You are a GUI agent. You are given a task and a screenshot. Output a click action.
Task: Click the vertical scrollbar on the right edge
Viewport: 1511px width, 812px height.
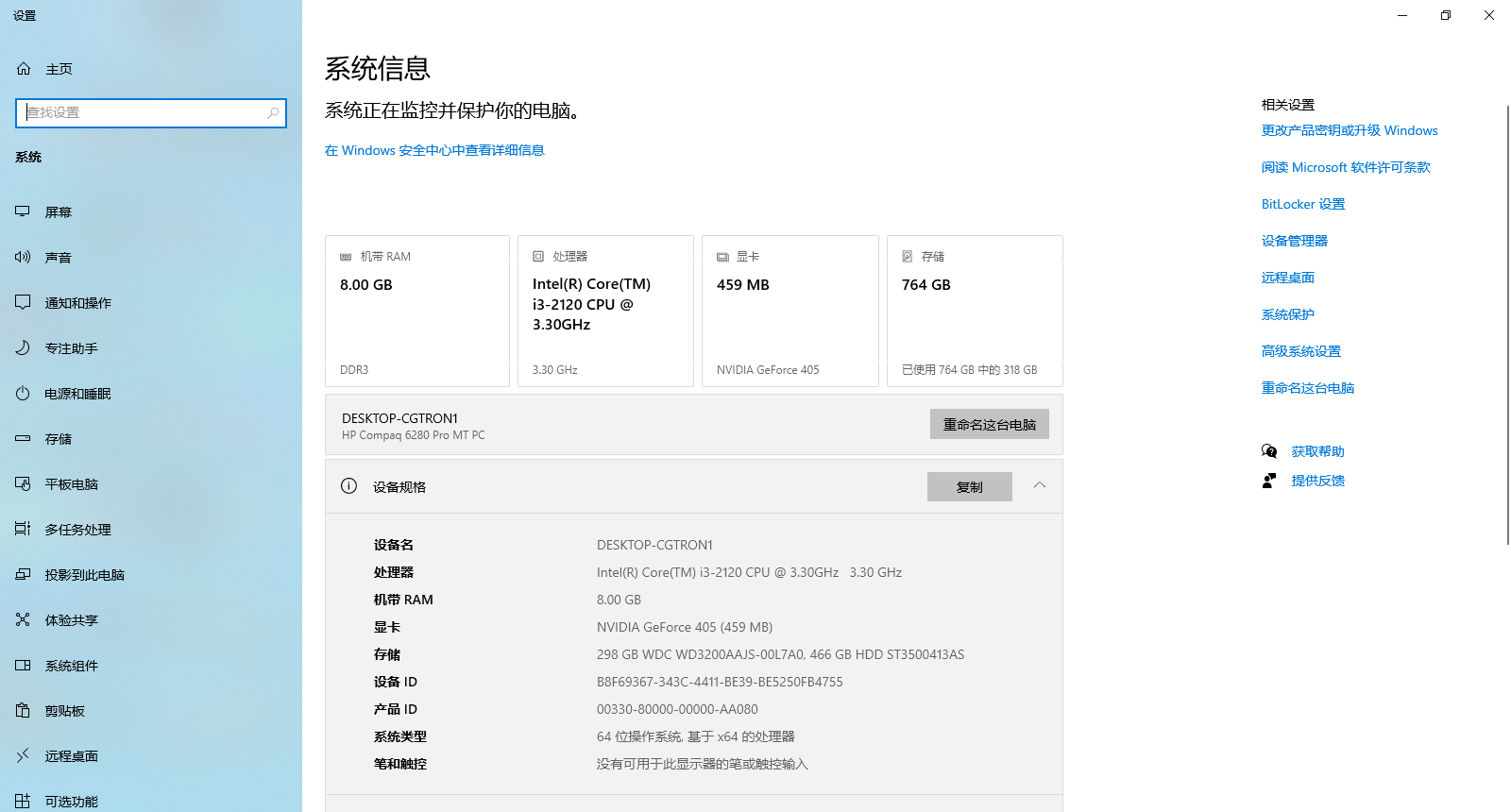click(x=1507, y=321)
